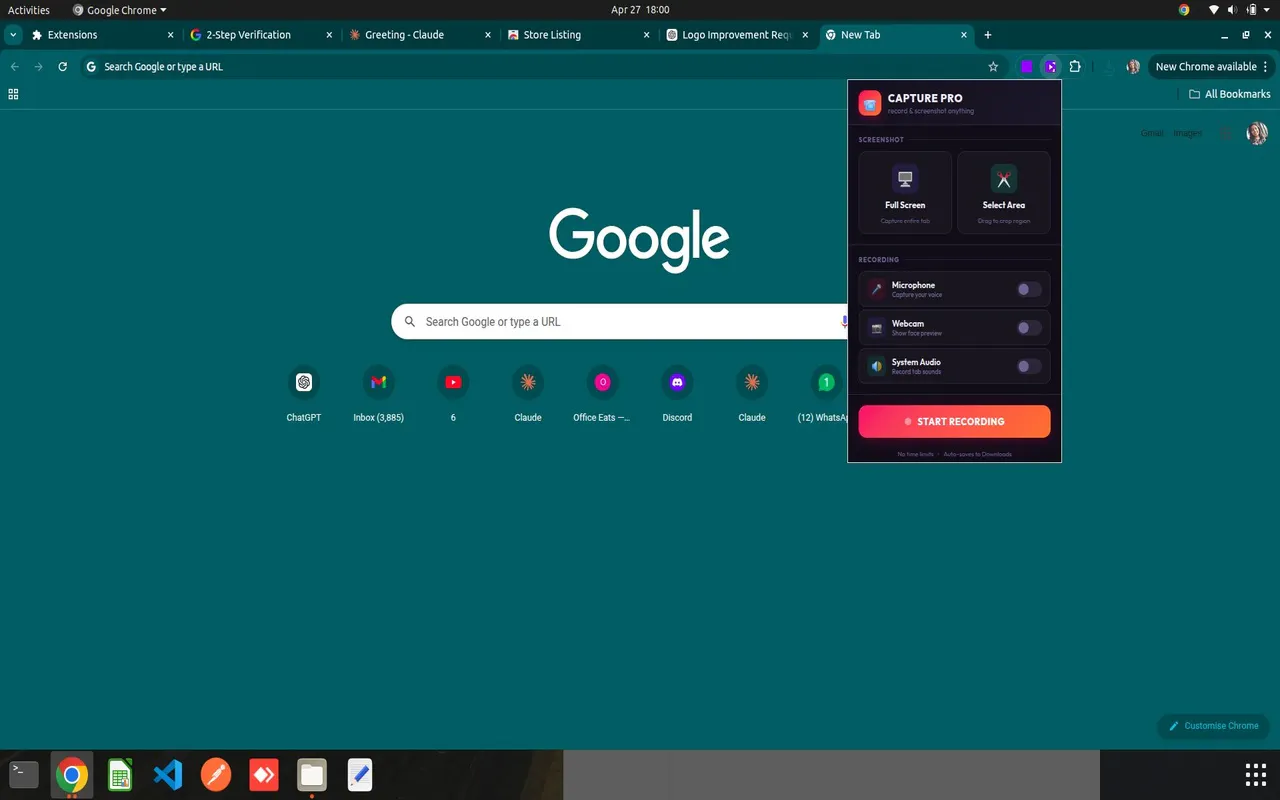This screenshot has width=1280, height=800.
Task: Open the YouTube shortcut labeled 6
Action: click(x=453, y=394)
